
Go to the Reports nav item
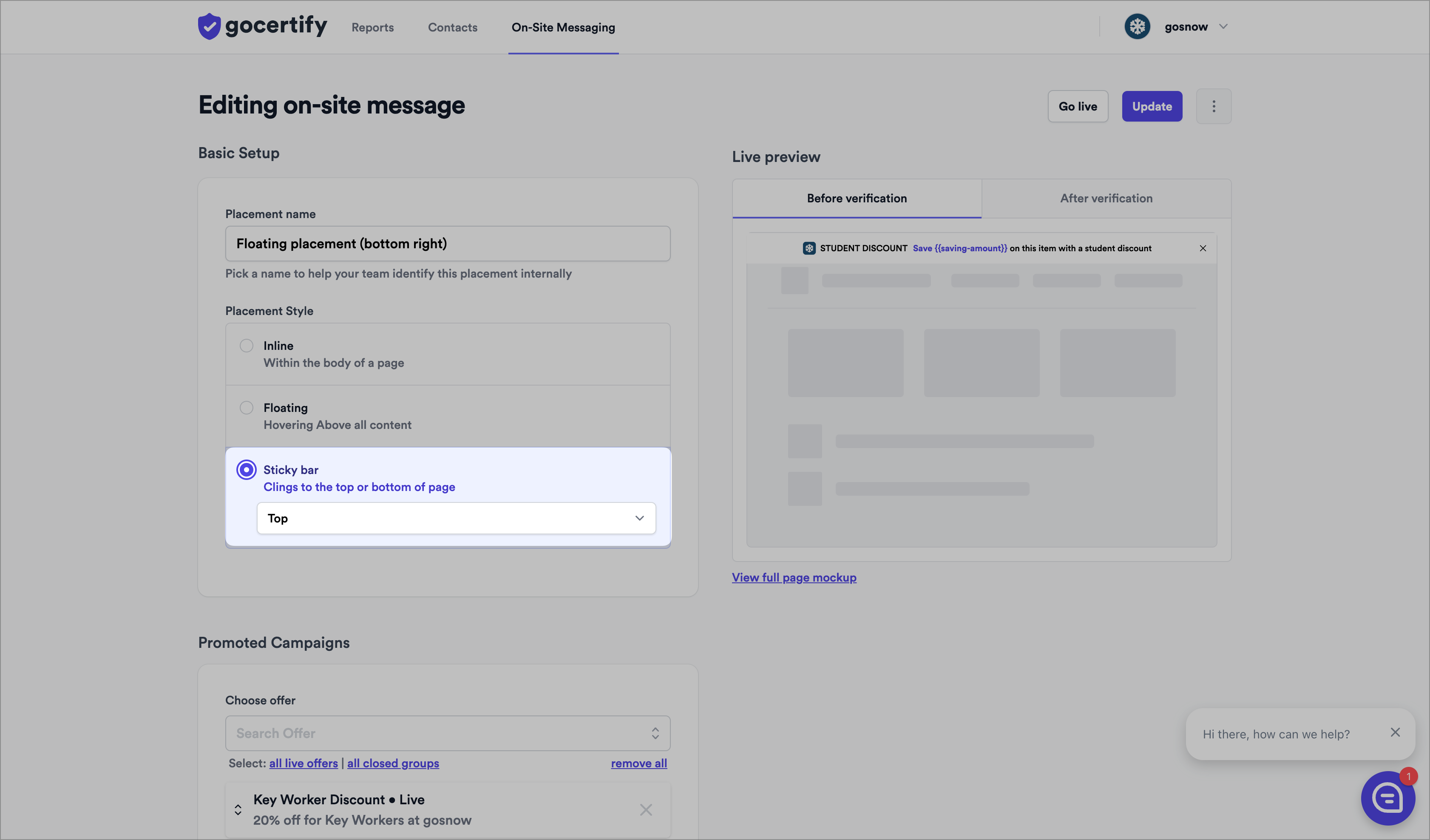[372, 27]
